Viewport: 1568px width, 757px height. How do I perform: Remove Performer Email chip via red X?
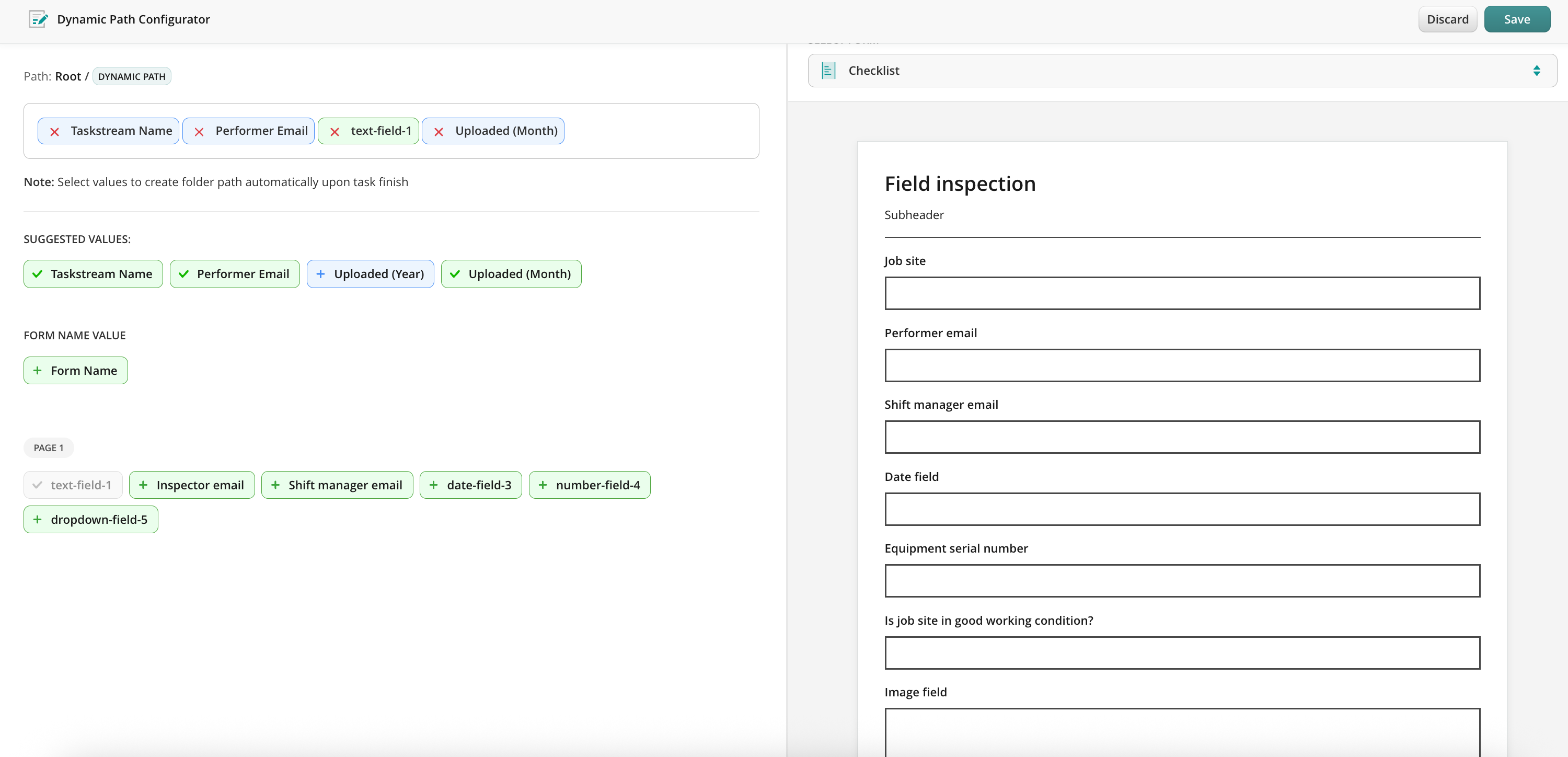click(199, 132)
